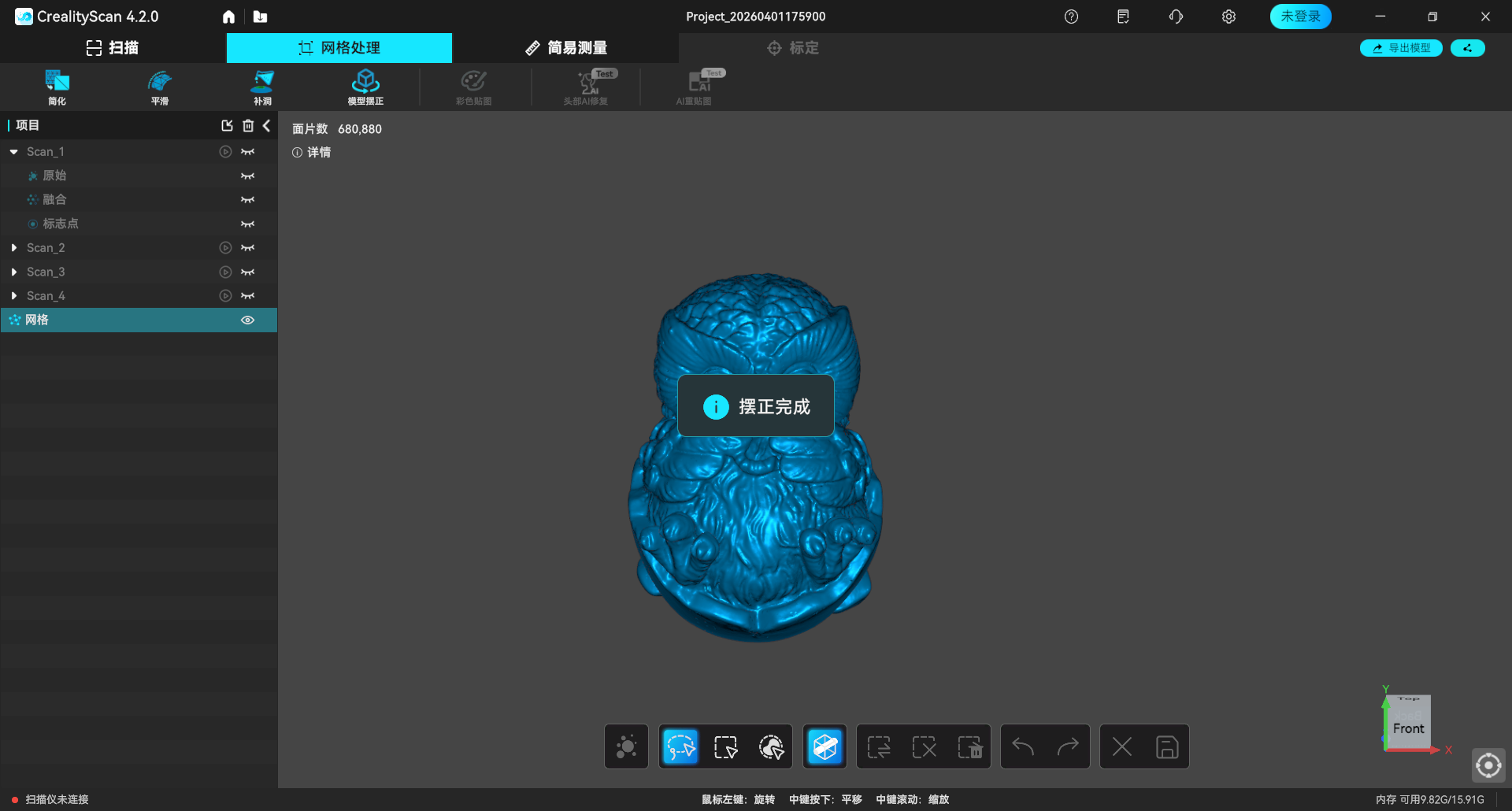Image resolution: width=1512 pixels, height=811 pixels.
Task: Select the lasso selection tool
Action: tap(680, 746)
